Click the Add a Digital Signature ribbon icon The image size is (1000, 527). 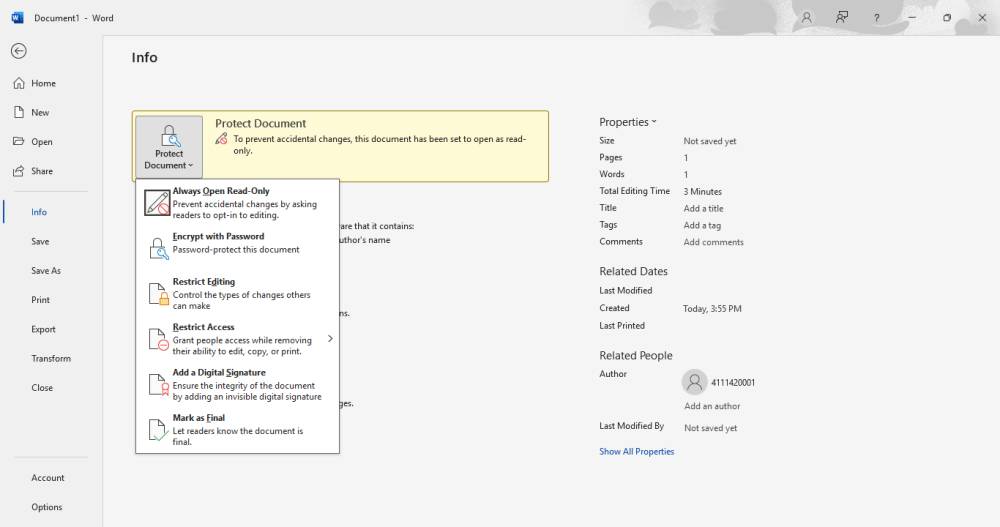click(x=158, y=385)
